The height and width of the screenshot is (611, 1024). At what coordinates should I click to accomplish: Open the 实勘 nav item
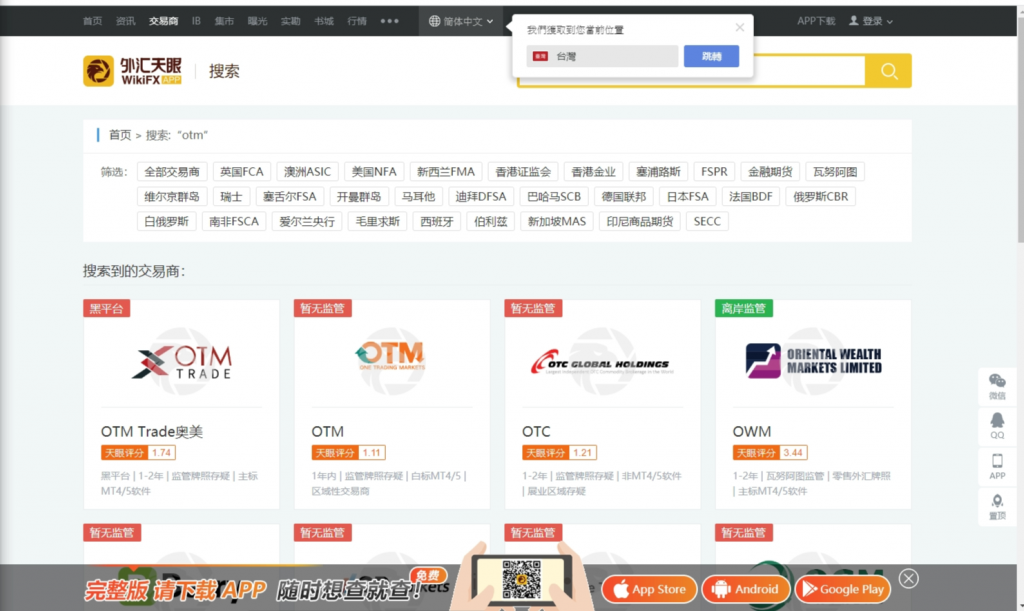(x=291, y=21)
